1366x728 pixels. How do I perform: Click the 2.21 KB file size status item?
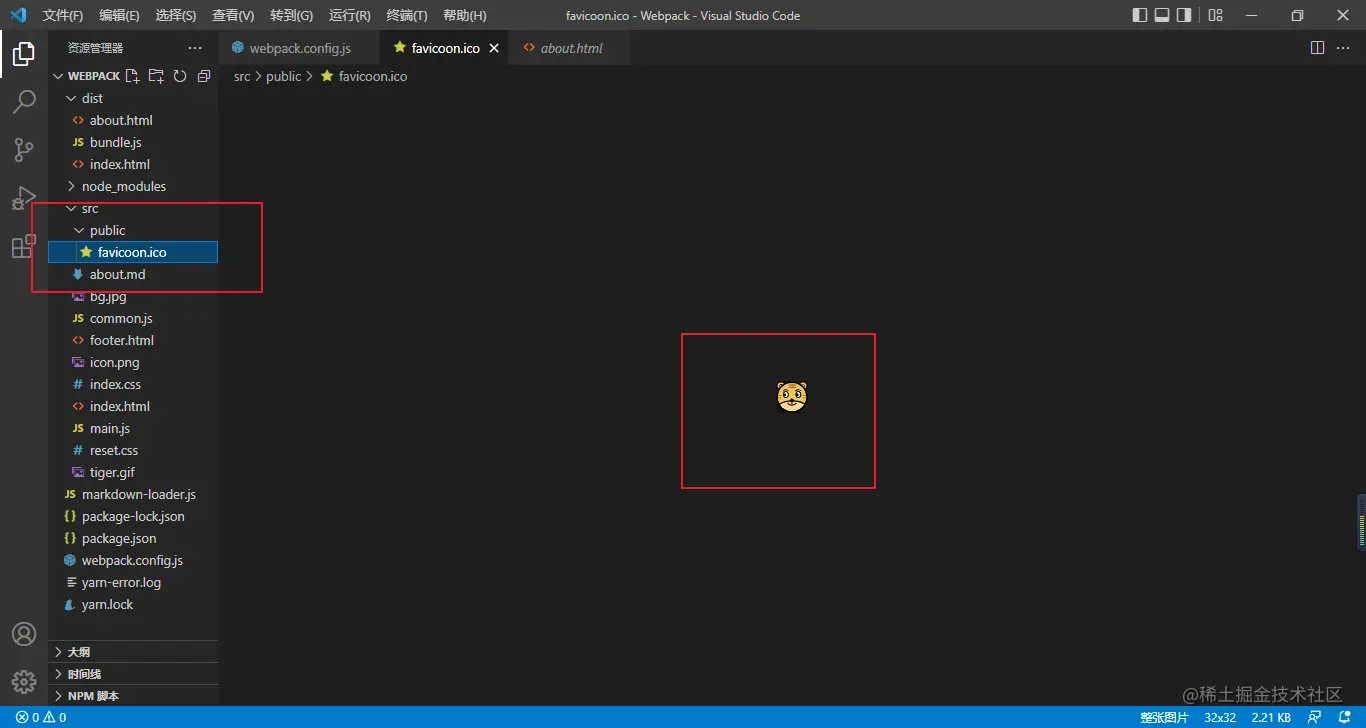click(x=1271, y=717)
